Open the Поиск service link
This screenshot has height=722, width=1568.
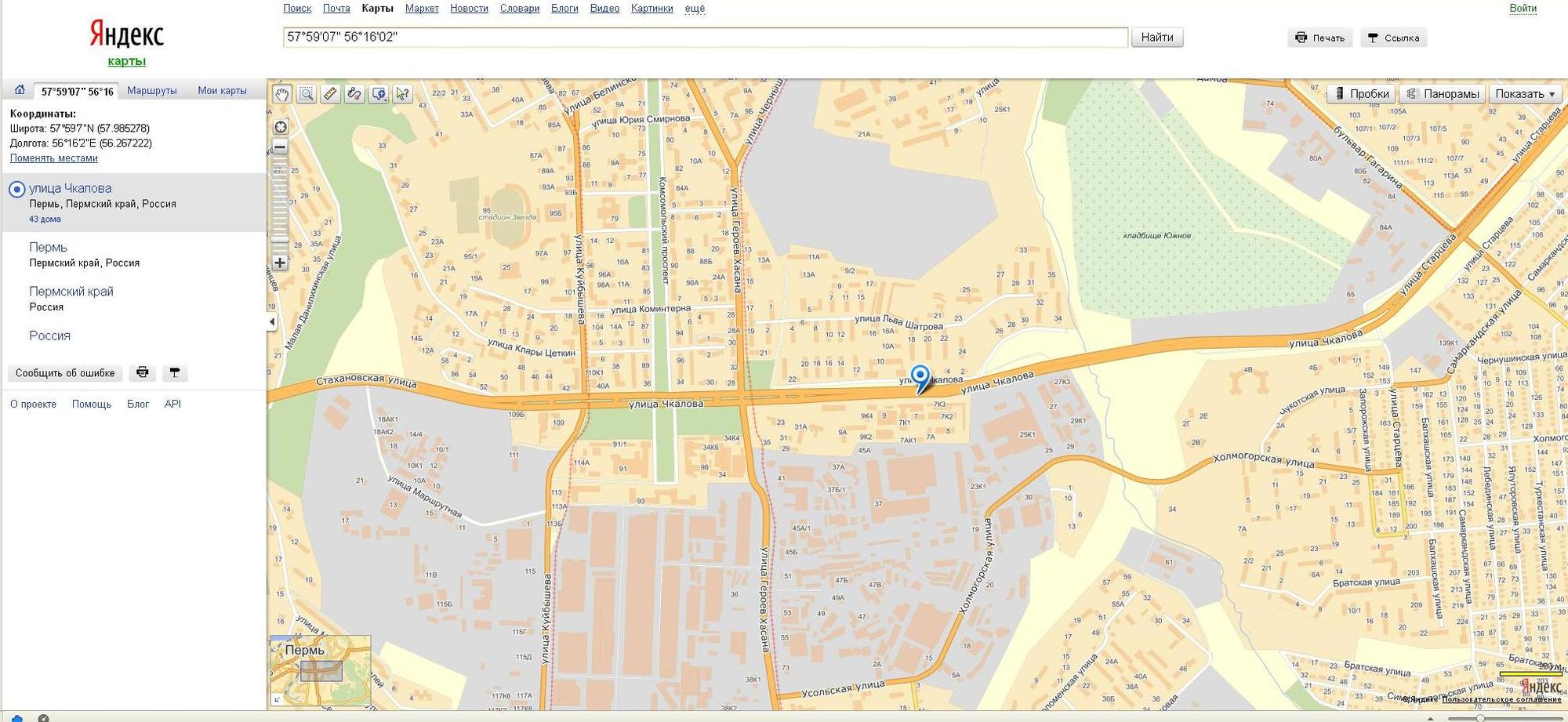297,8
